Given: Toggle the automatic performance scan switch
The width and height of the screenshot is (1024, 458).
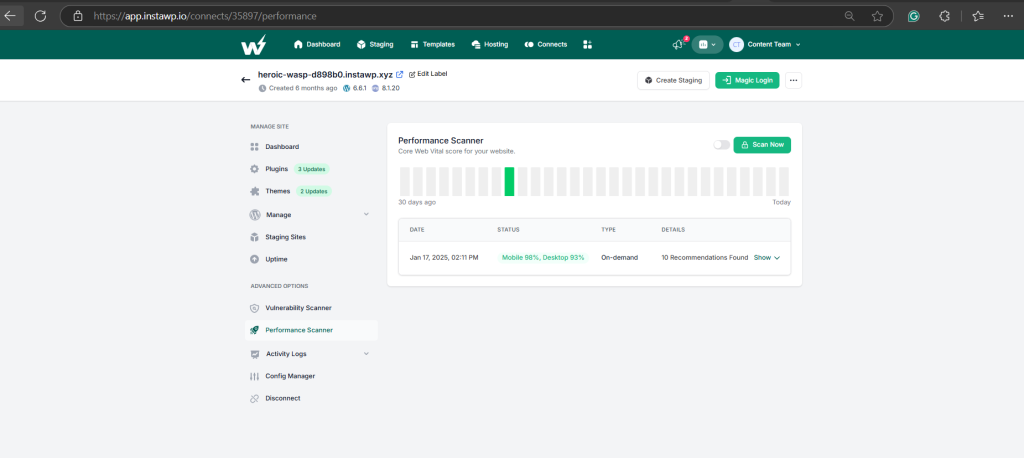Looking at the screenshot, I should (x=722, y=144).
